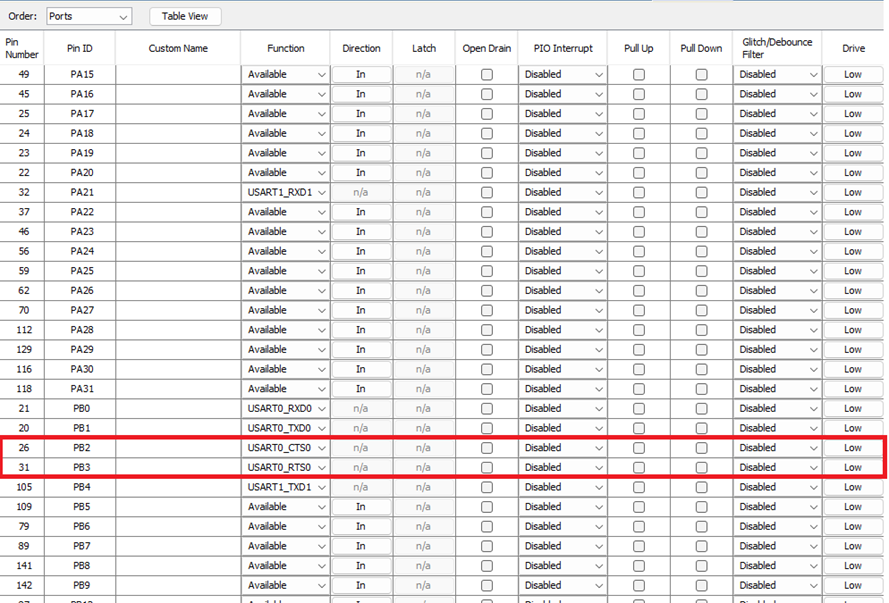Click the Function column header
Image resolution: width=889 pixels, height=603 pixels.
tap(285, 48)
